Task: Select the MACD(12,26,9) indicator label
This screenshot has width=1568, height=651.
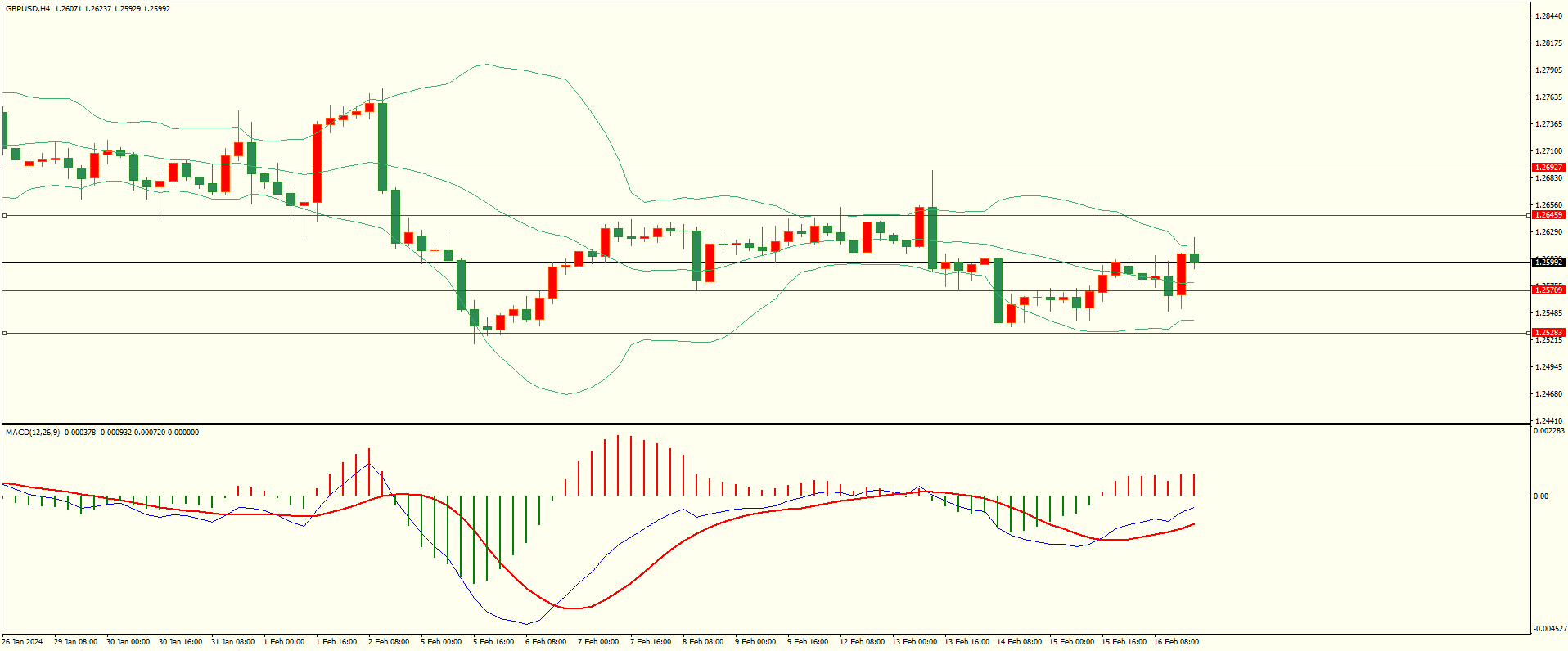Action: [32, 433]
